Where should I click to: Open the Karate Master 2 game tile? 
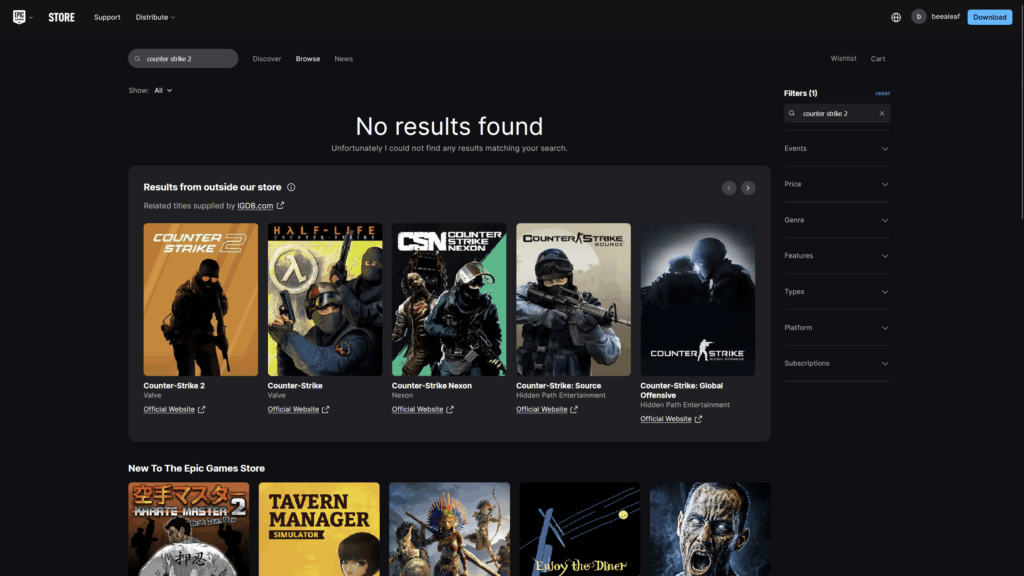189,530
